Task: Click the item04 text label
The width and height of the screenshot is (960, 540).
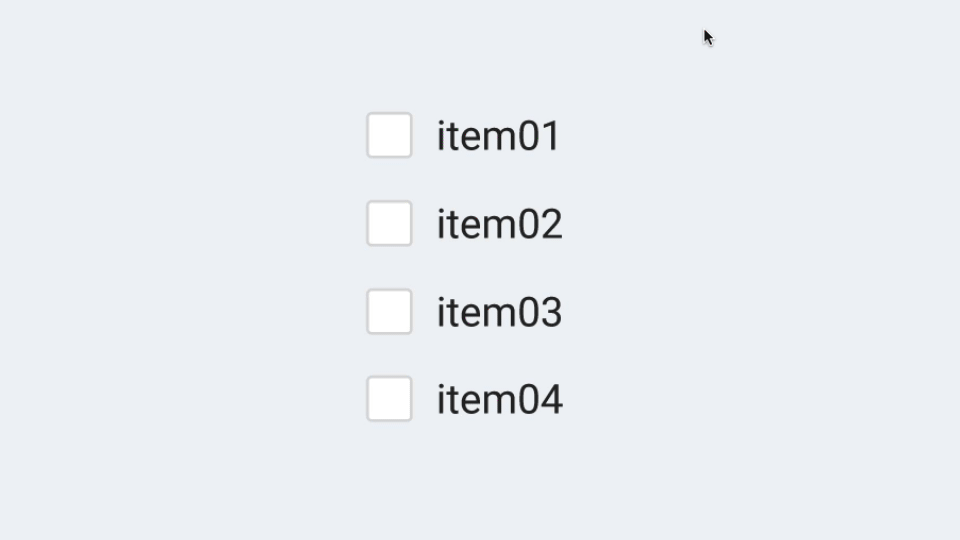Action: tap(499, 400)
